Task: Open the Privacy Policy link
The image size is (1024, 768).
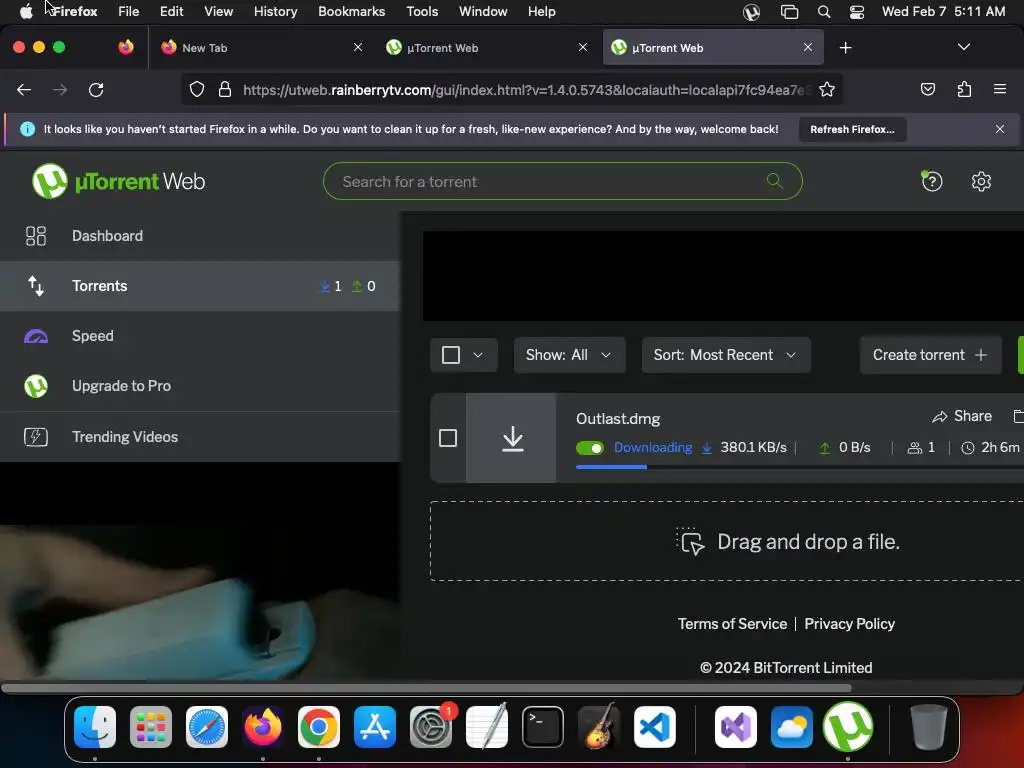Action: click(x=849, y=624)
